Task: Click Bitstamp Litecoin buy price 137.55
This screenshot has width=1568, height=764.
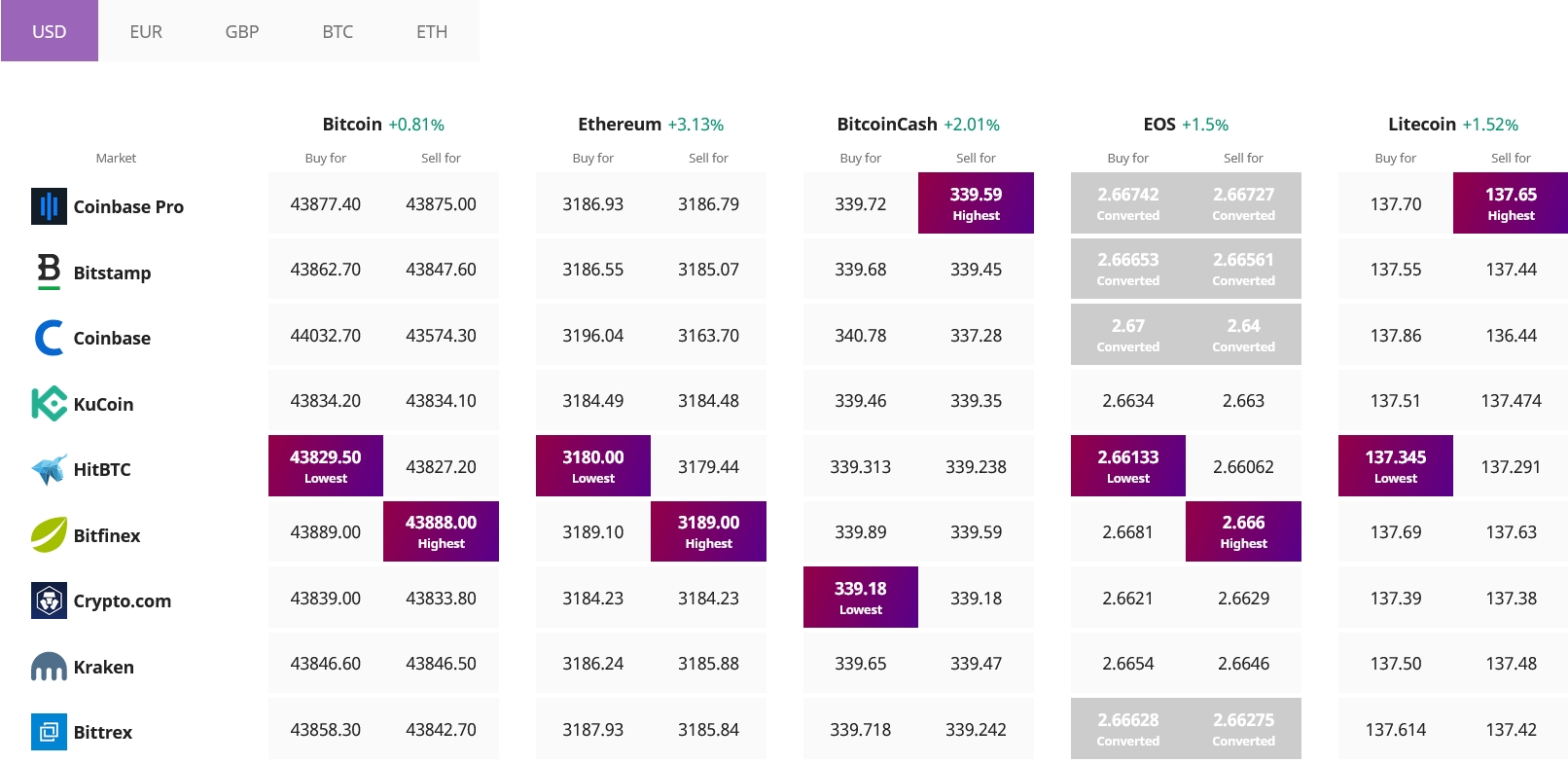Action: pyautogui.click(x=1396, y=269)
